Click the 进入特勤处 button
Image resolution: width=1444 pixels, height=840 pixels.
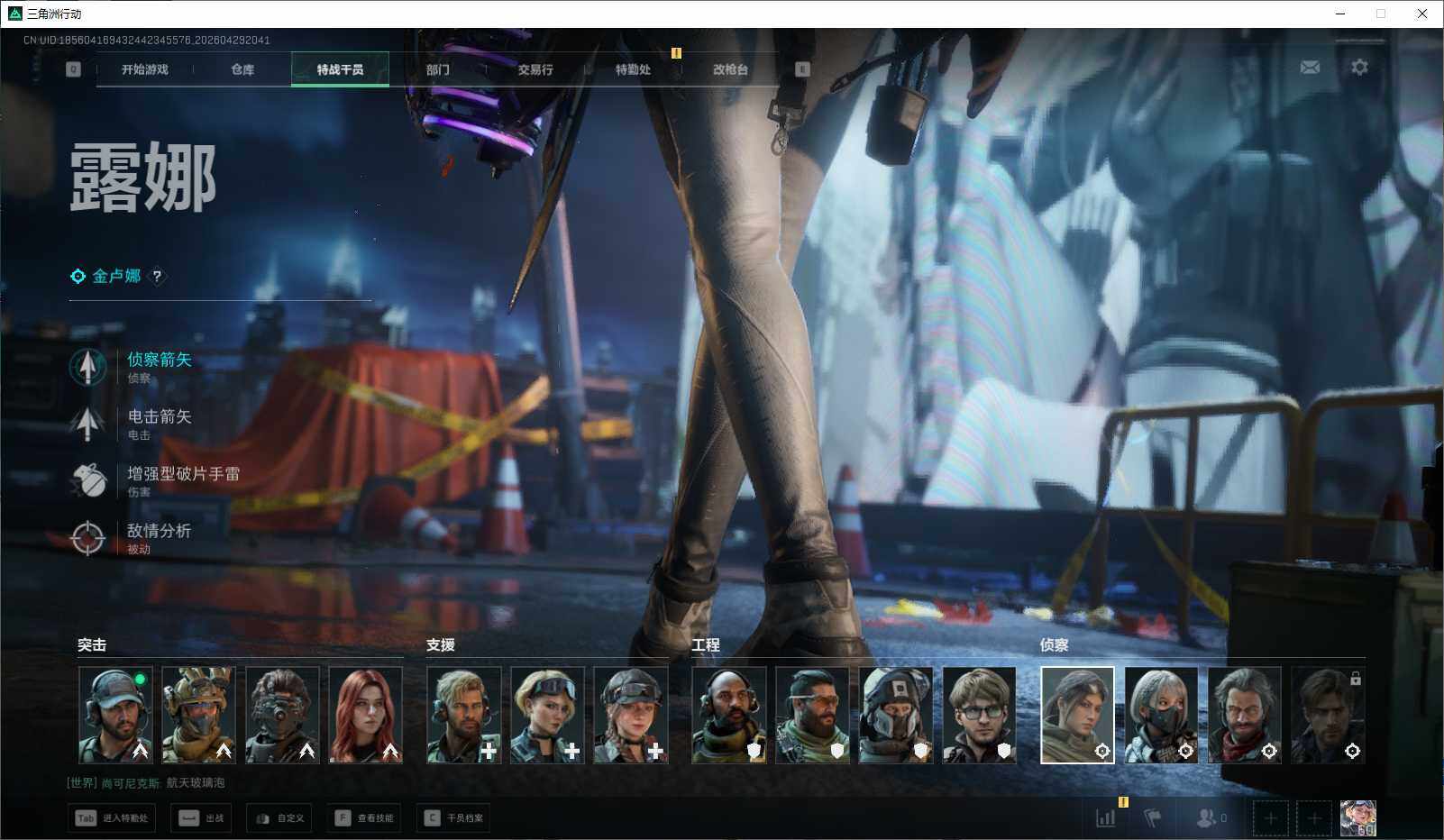pyautogui.click(x=113, y=818)
